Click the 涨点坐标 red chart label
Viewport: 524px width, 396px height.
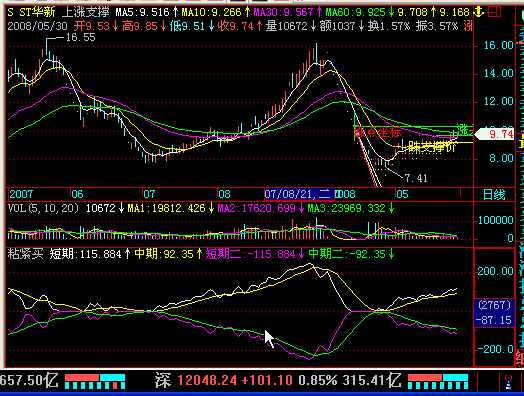[x=378, y=132]
